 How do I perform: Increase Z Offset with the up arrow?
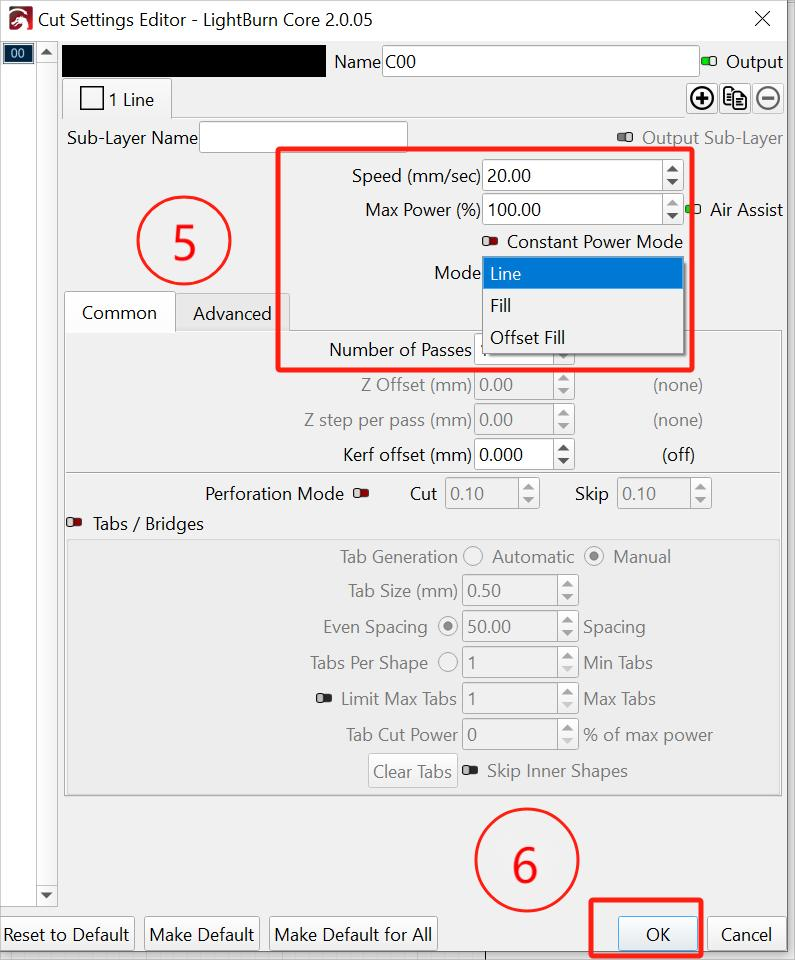pos(563,378)
